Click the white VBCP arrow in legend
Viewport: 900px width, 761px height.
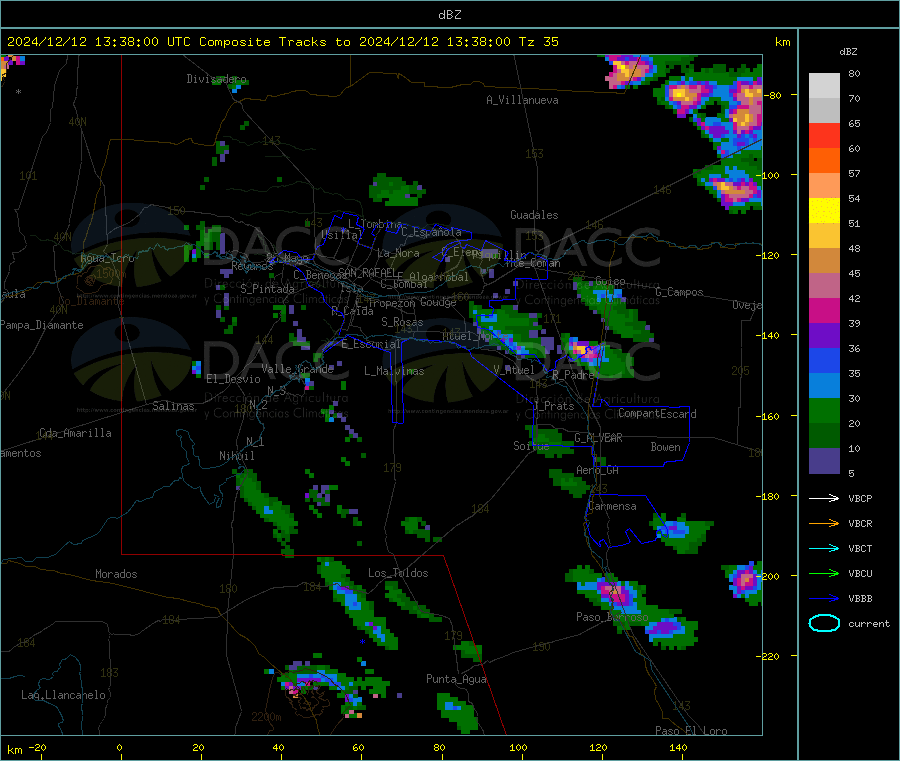824,498
